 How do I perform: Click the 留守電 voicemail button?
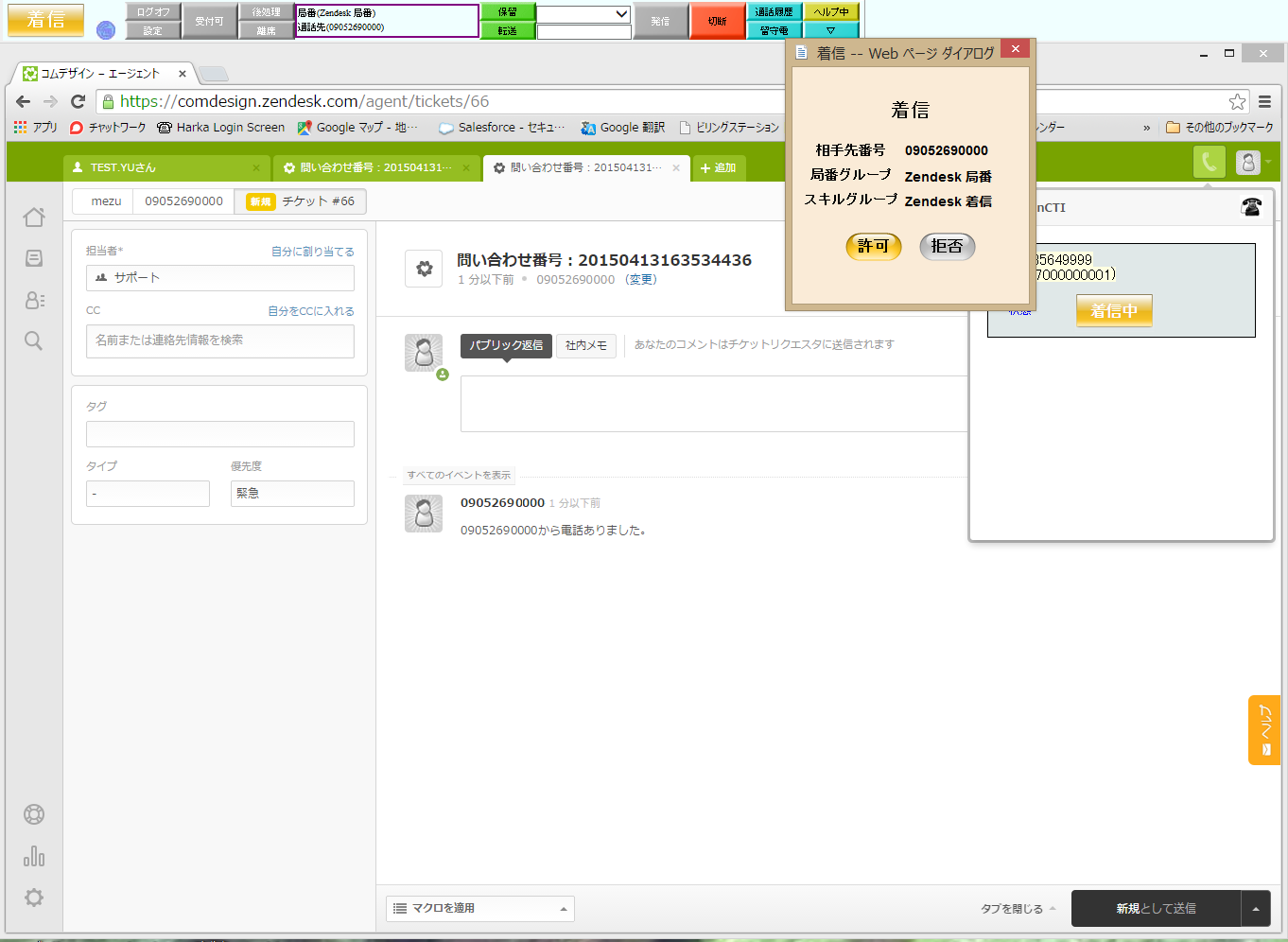[775, 30]
